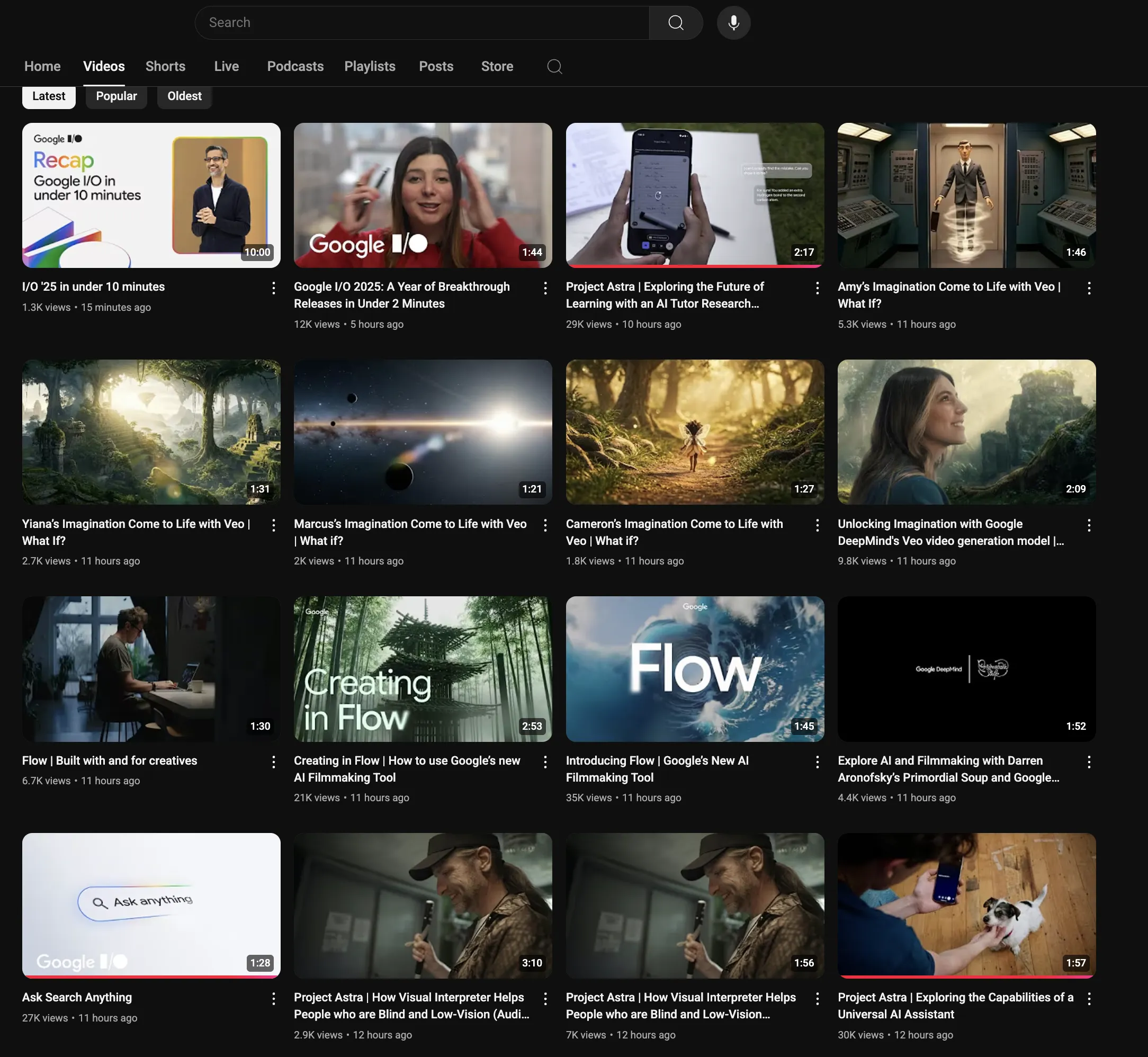Play the Google I/O woman in red thumbnail
The width and height of the screenshot is (1148, 1057).
point(423,195)
